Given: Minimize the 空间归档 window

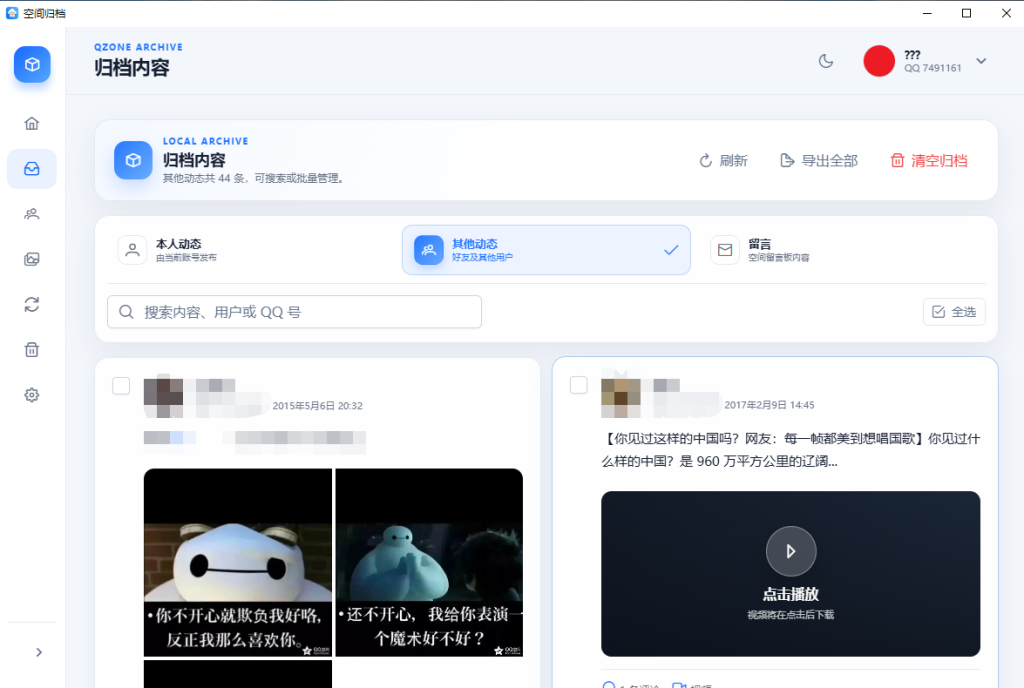Looking at the screenshot, I should coord(927,13).
